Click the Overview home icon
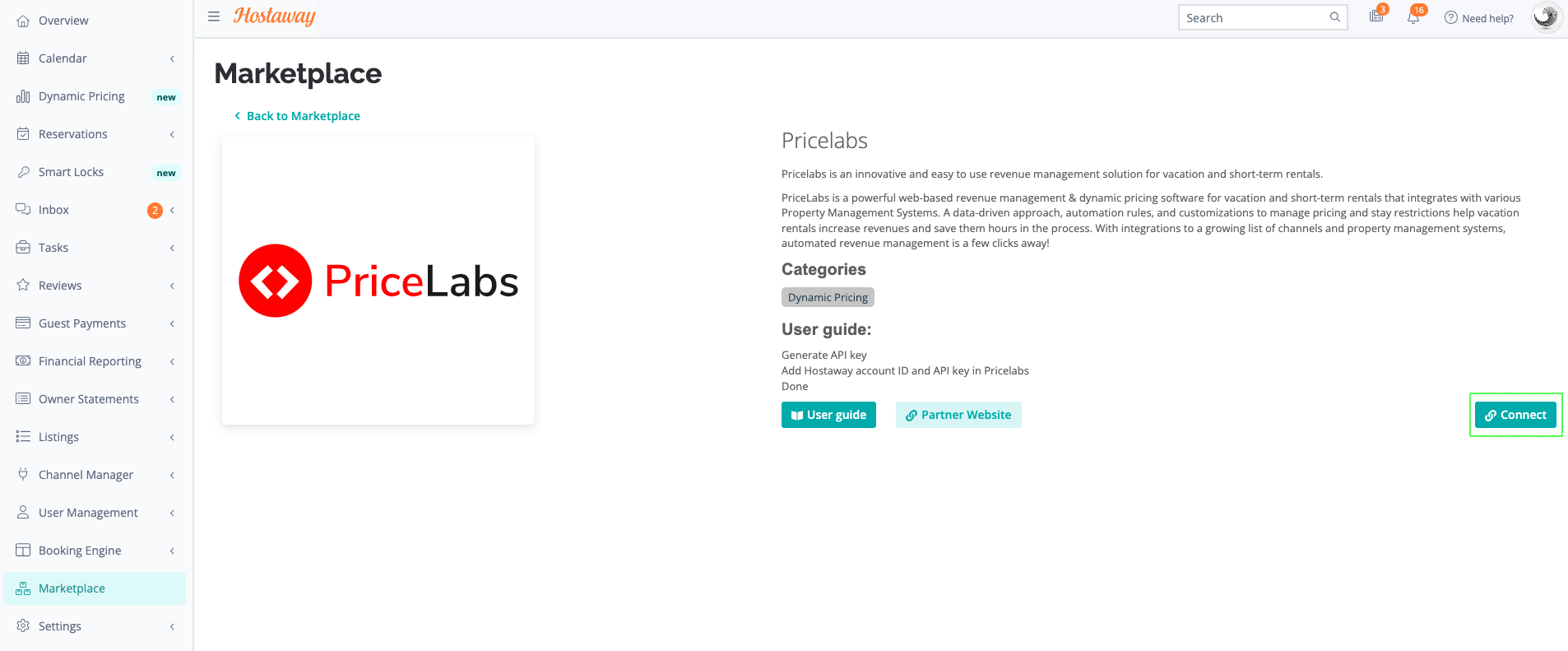This screenshot has width=1568, height=651. pos(23,21)
